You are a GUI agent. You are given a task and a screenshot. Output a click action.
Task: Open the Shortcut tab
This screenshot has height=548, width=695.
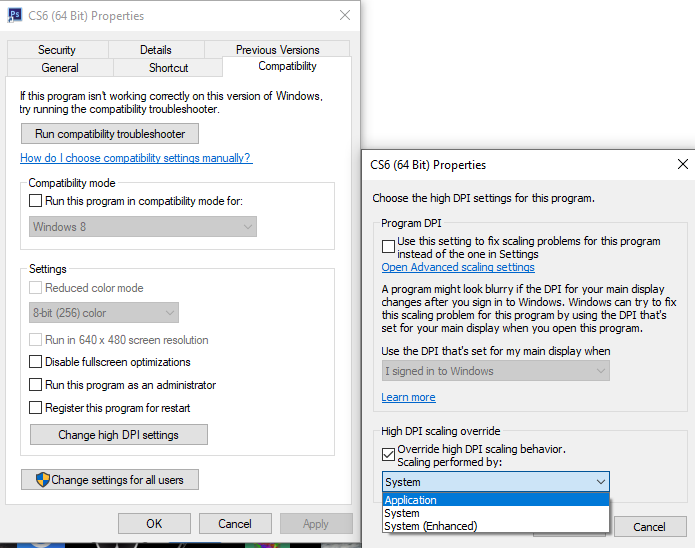pyautogui.click(x=168, y=68)
